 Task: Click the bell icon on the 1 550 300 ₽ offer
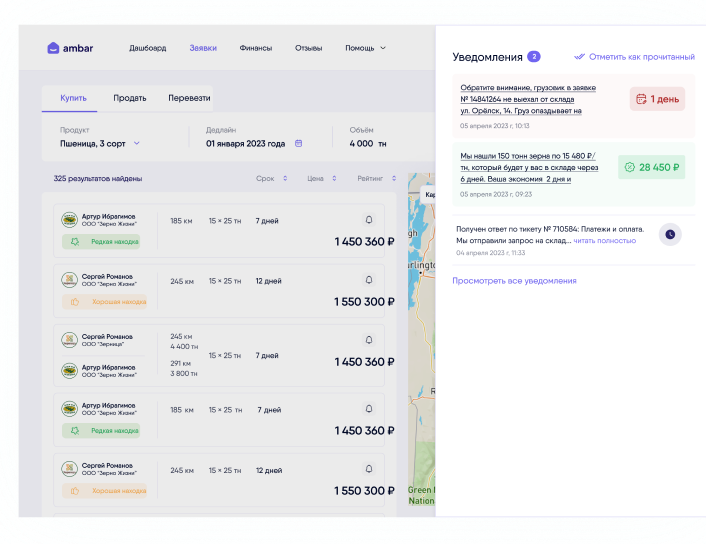tap(368, 279)
